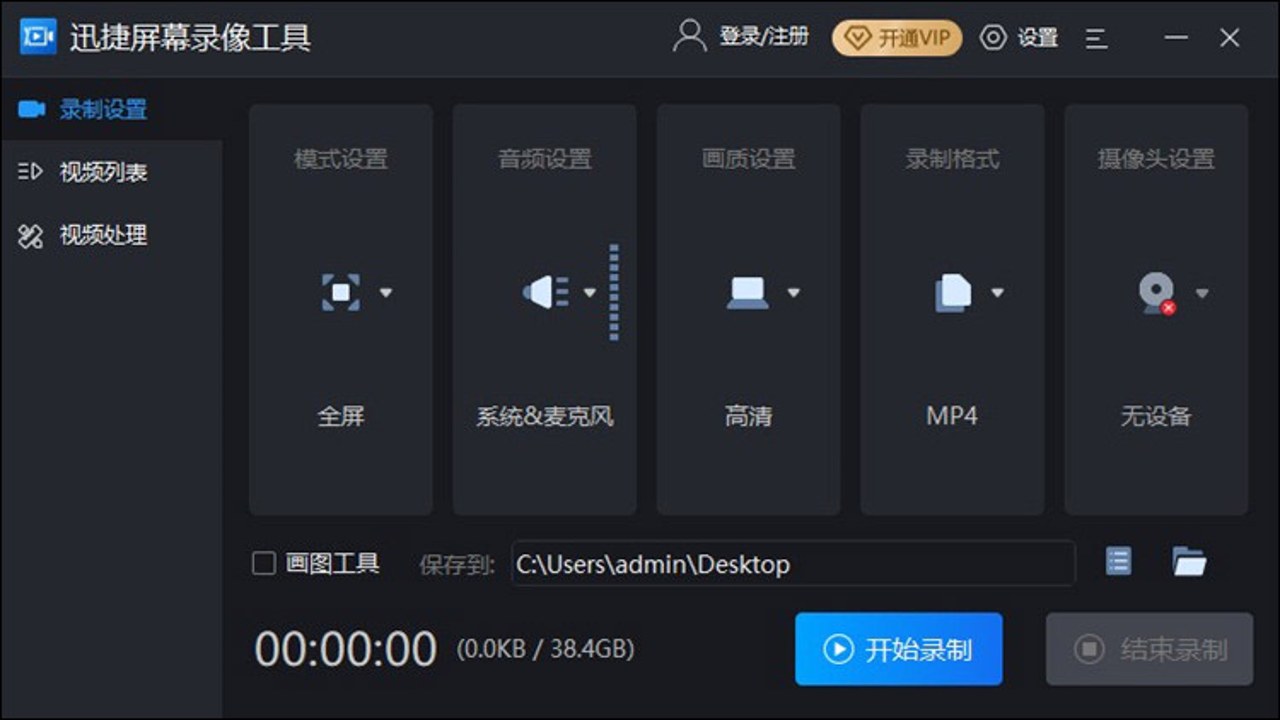Adjust the audio volume level bar

614,292
